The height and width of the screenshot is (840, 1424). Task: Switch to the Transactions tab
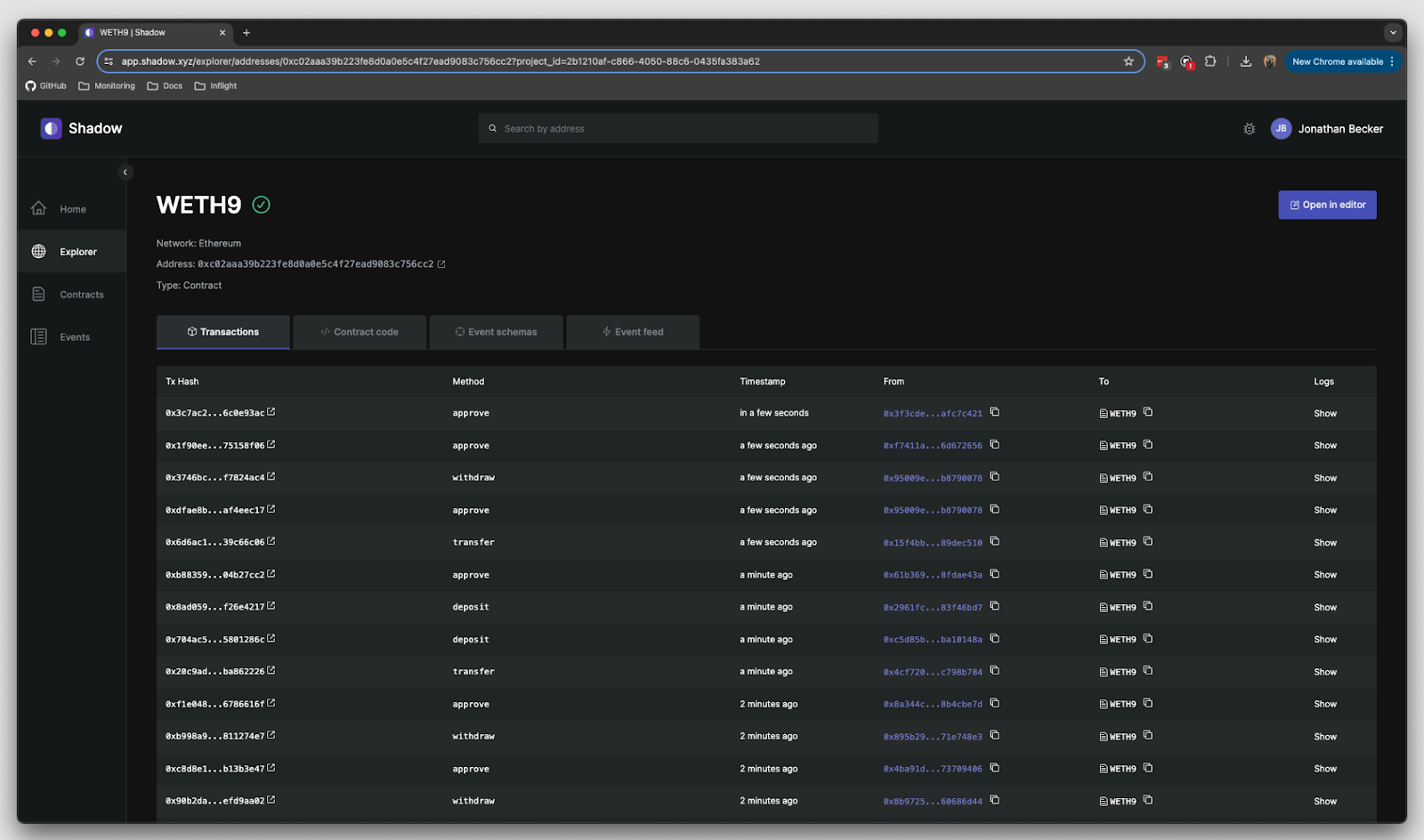(223, 332)
